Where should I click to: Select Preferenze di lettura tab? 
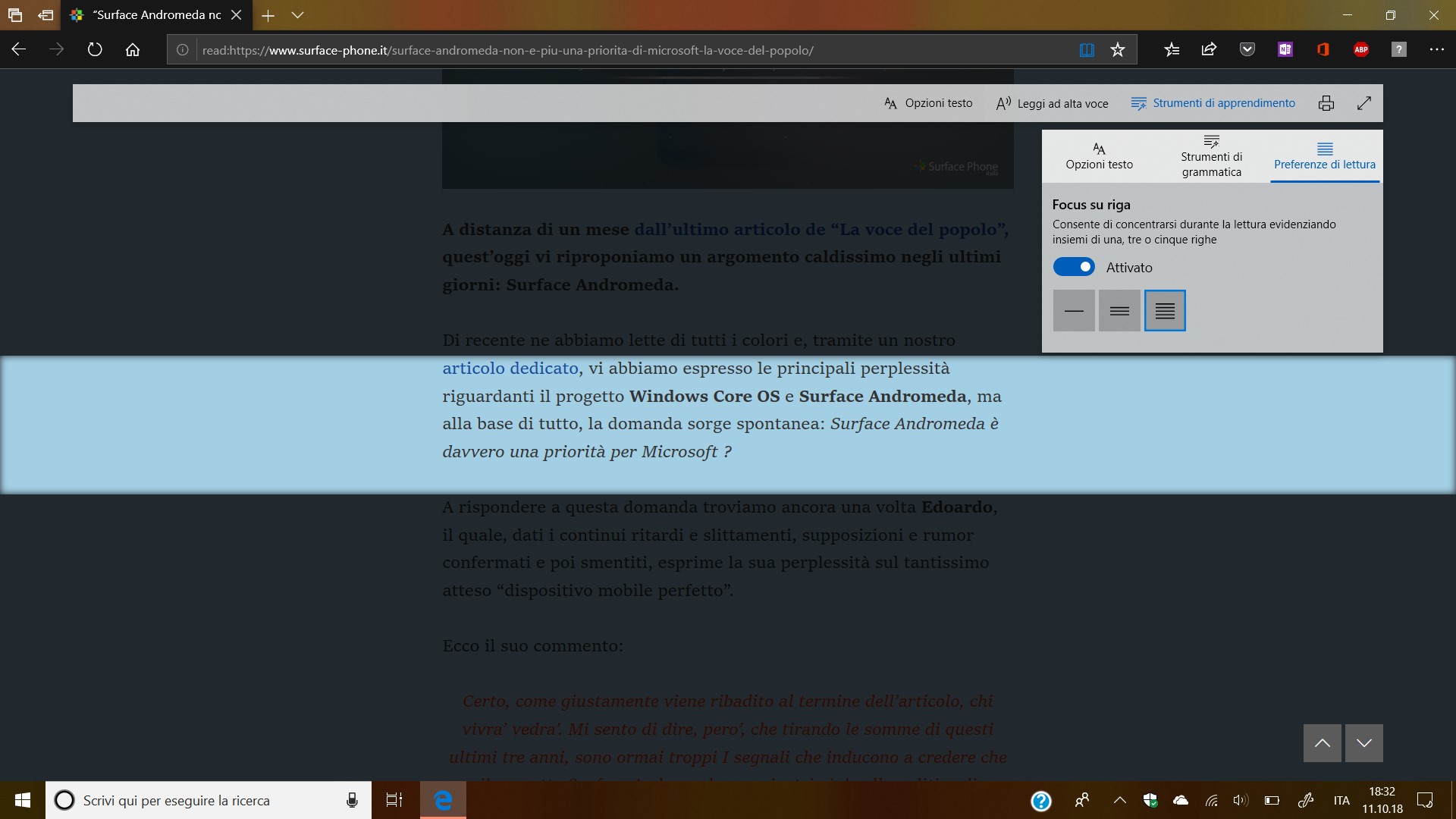pos(1325,156)
